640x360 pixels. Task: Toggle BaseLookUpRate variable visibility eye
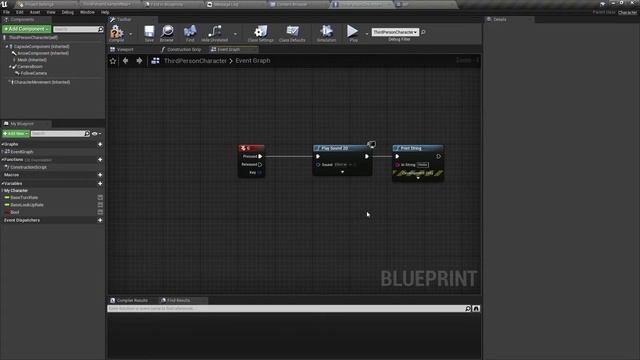tap(100, 205)
